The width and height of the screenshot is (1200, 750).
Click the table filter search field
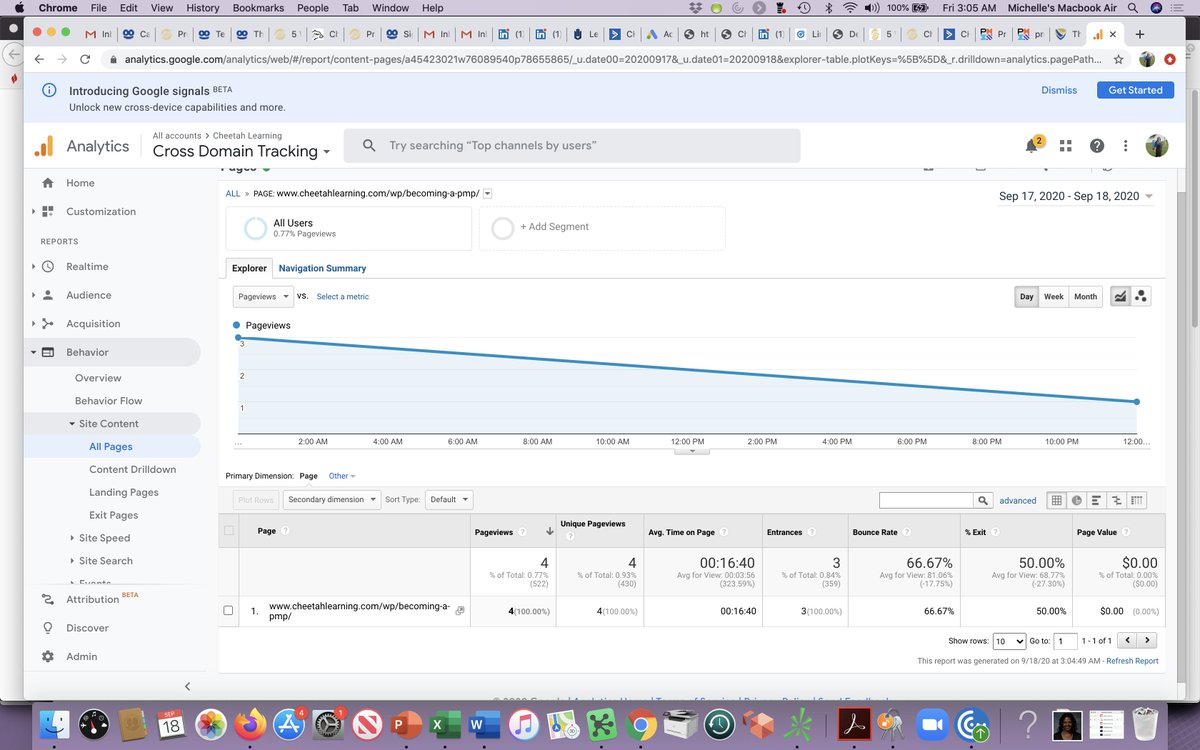click(x=926, y=500)
